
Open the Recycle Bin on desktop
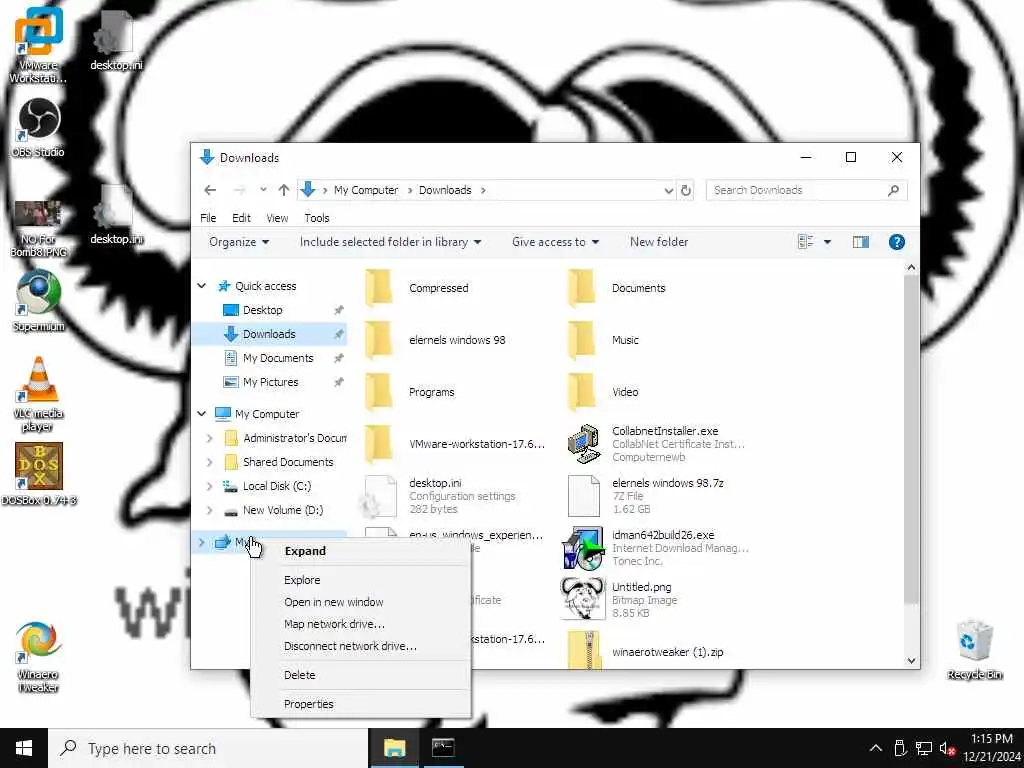(974, 649)
